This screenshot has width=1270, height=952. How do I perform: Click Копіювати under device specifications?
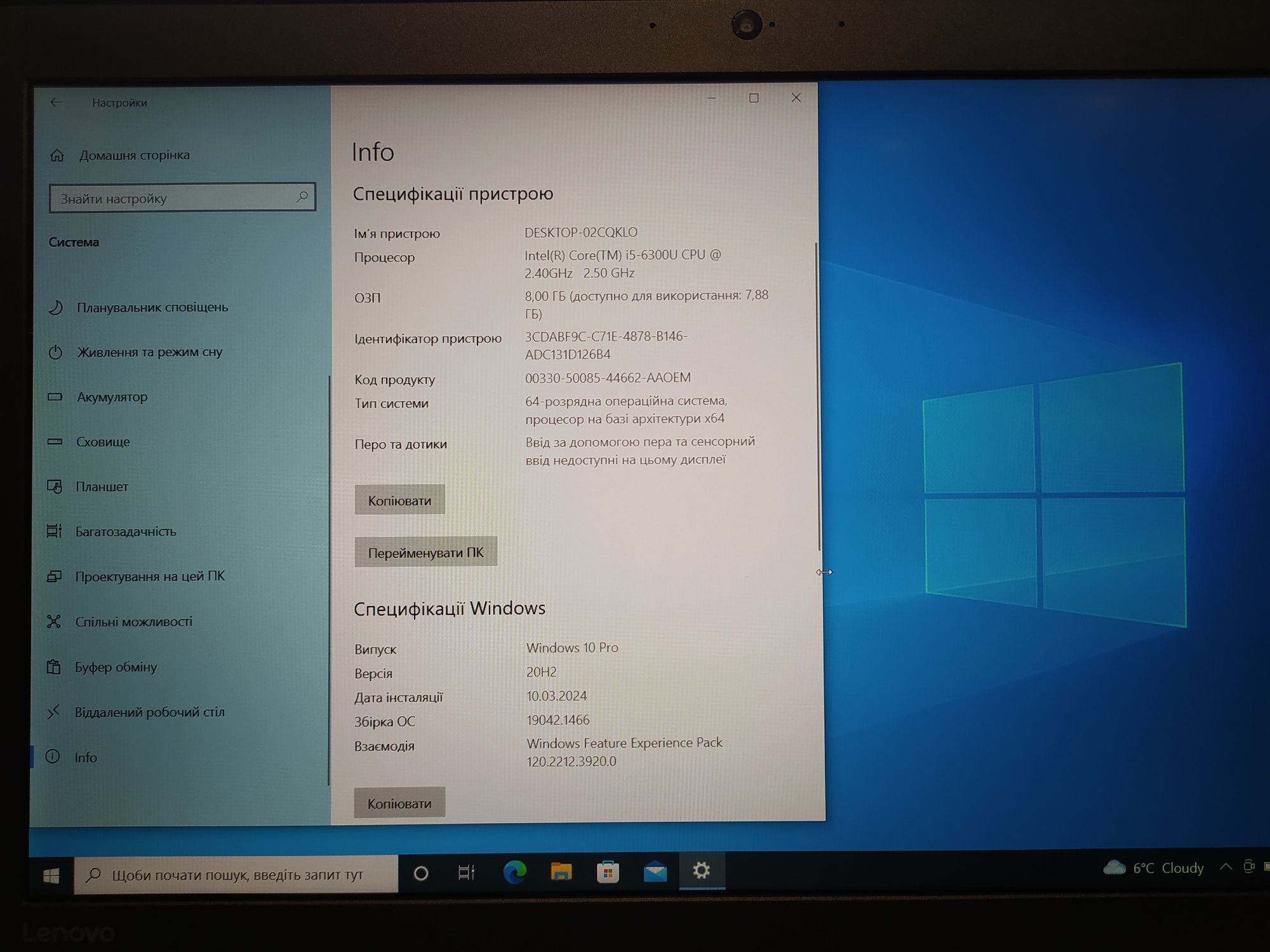399,500
